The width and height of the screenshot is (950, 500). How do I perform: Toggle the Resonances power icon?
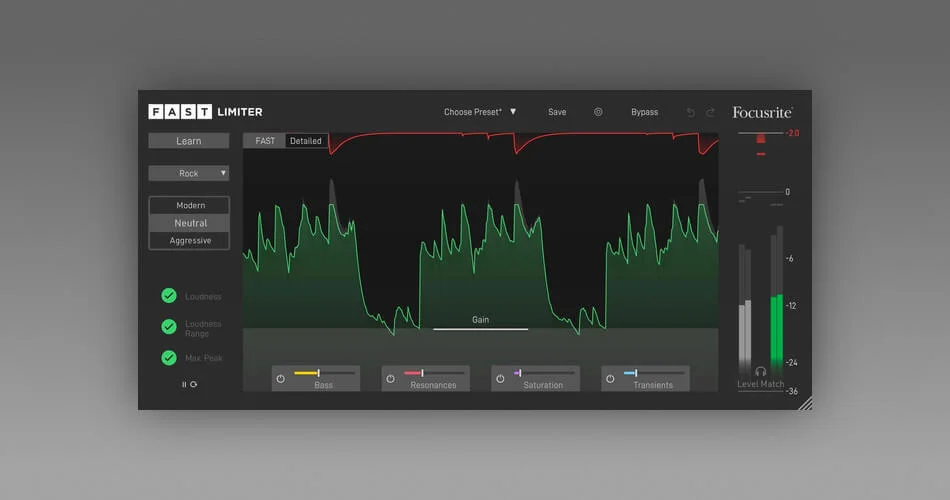pyautogui.click(x=391, y=379)
